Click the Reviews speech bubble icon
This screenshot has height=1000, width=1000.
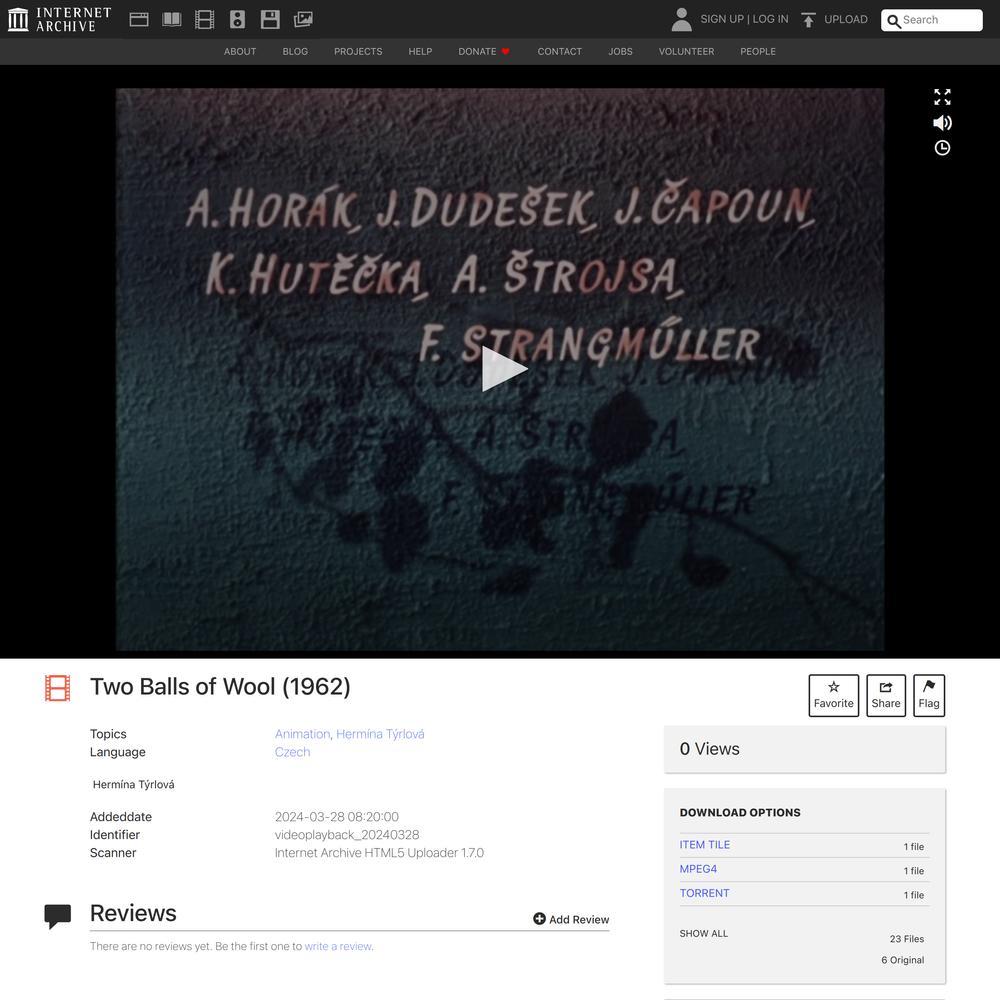pos(57,916)
